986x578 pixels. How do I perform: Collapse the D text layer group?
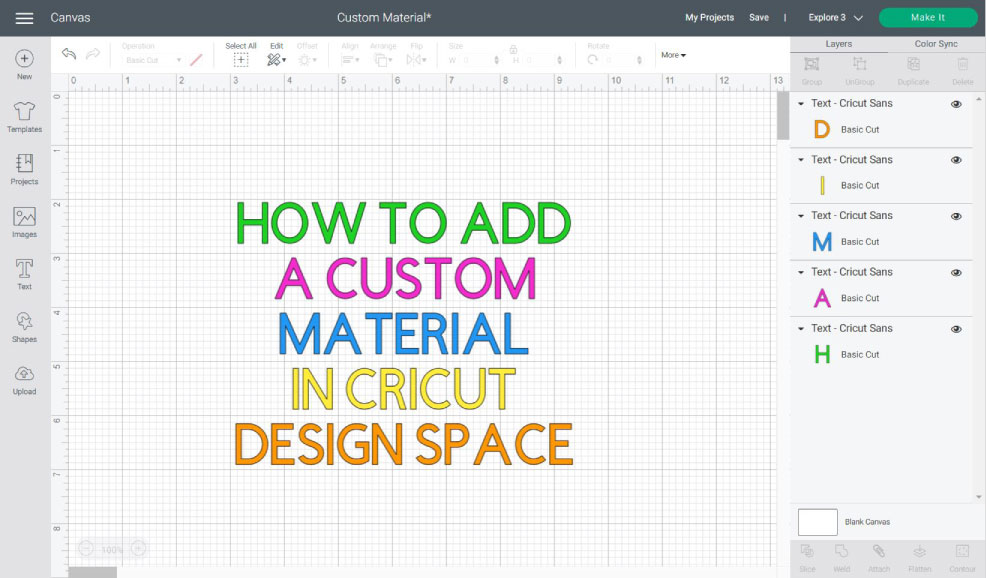tap(801, 104)
